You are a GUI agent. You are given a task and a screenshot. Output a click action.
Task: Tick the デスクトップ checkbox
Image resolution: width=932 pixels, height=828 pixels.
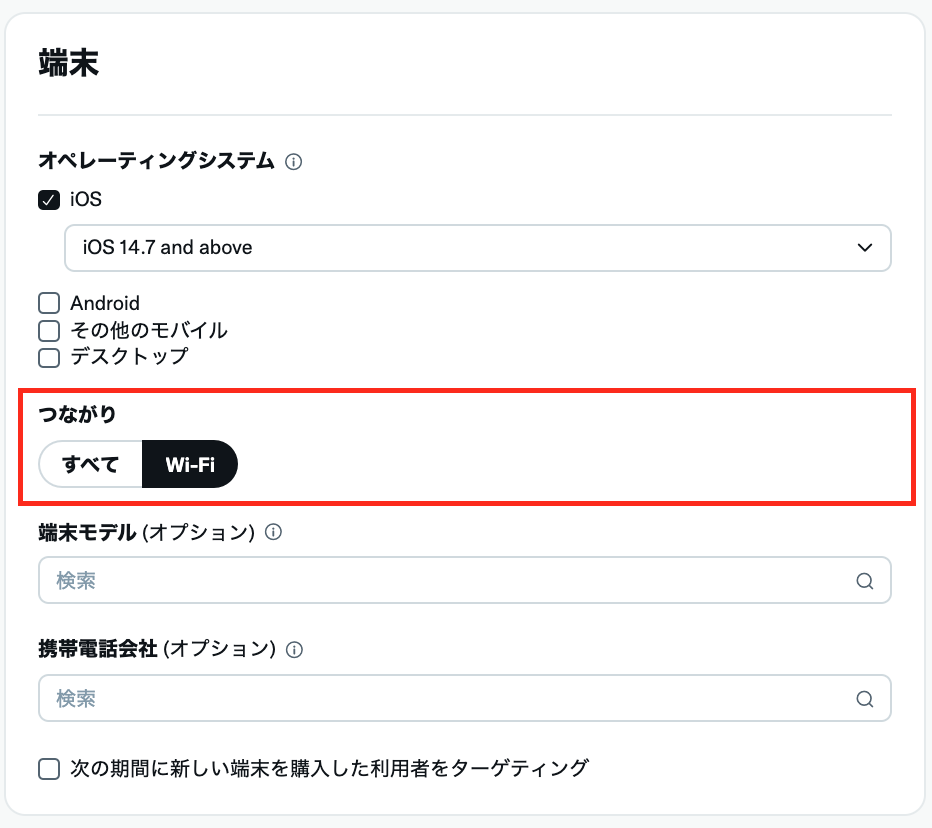(49, 357)
